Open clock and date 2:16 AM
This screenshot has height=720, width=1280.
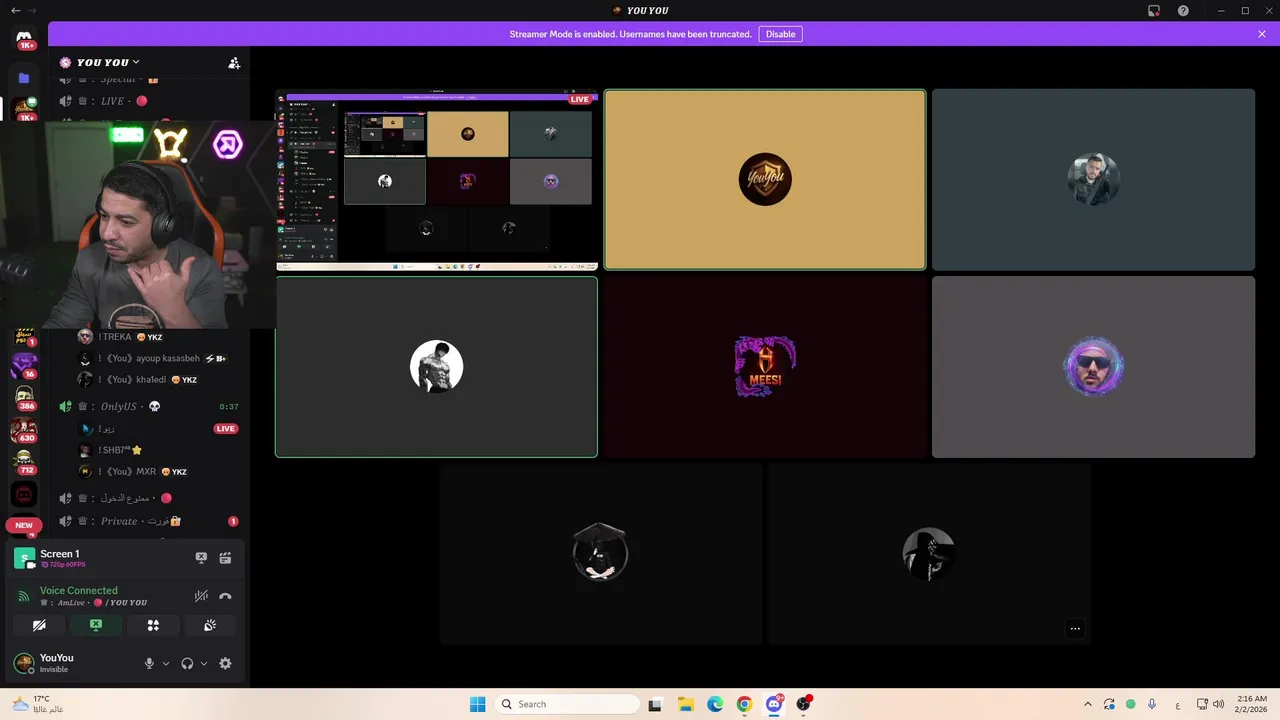(x=1252, y=704)
